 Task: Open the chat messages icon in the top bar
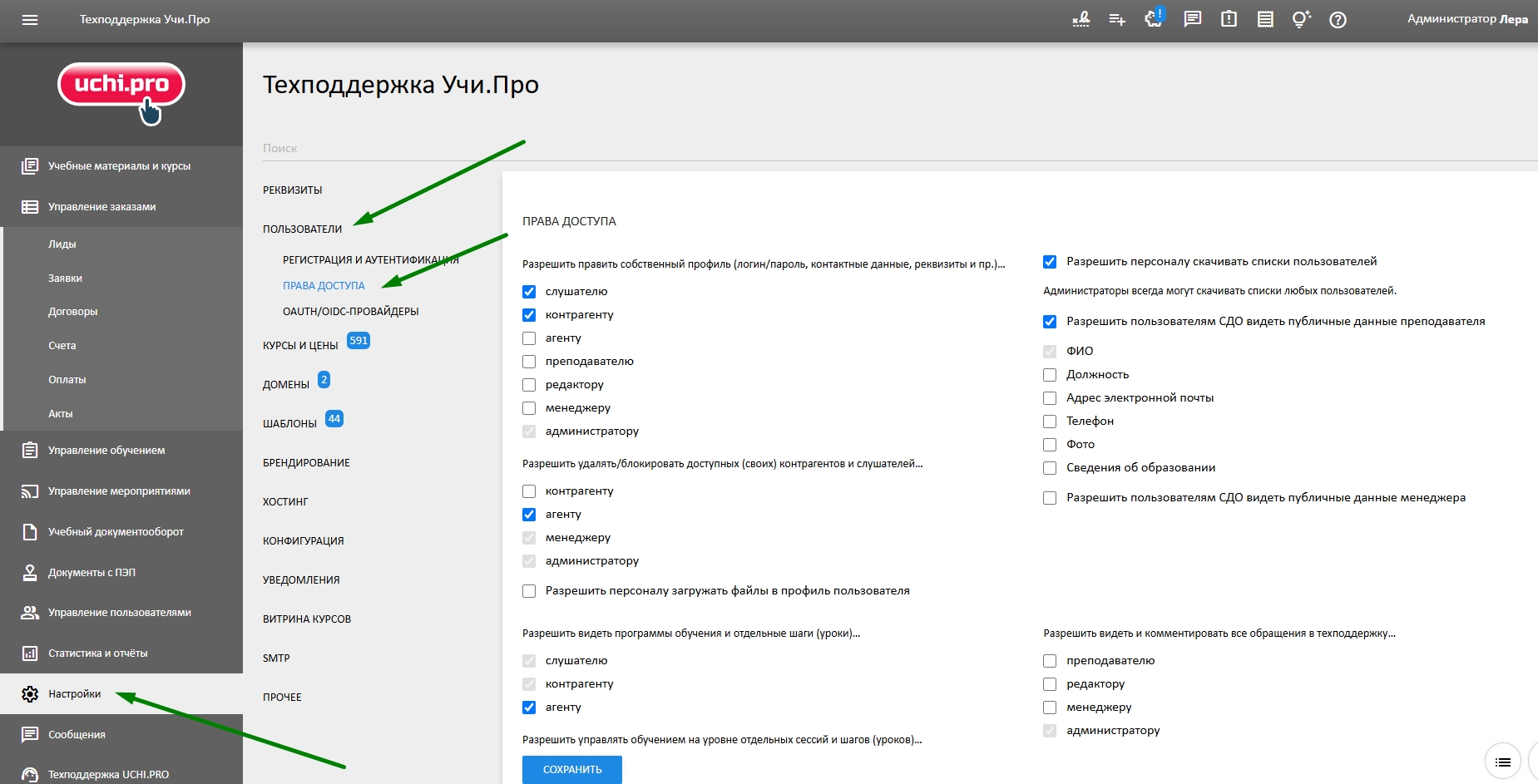pyautogui.click(x=1193, y=19)
